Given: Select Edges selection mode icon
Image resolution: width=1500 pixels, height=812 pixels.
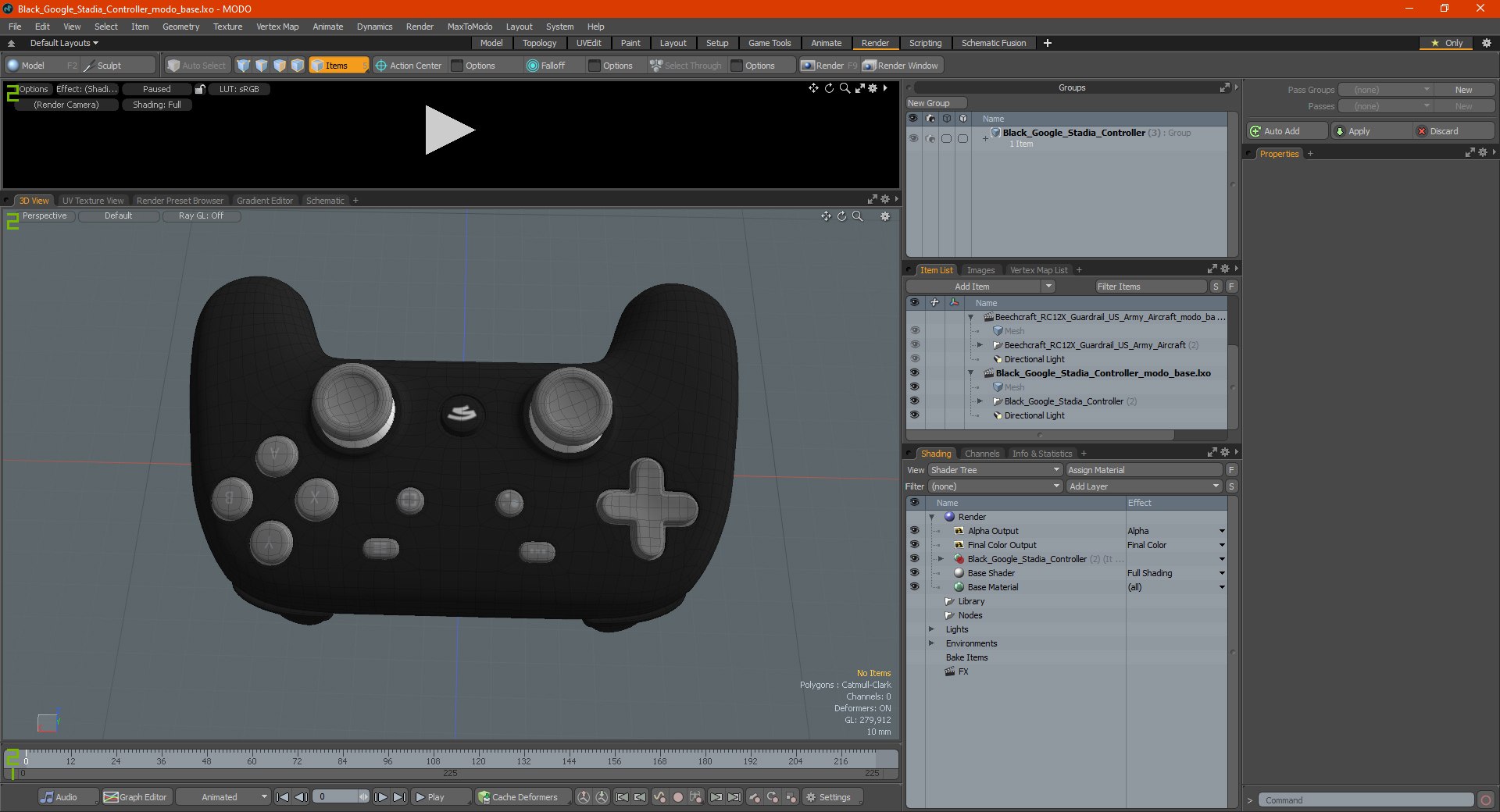Looking at the screenshot, I should click(x=261, y=66).
